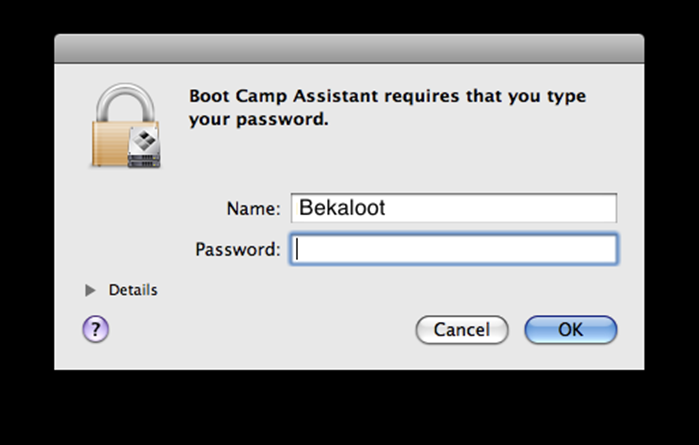
Task: Expand the Details disclosure triangle
Action: click(x=91, y=290)
